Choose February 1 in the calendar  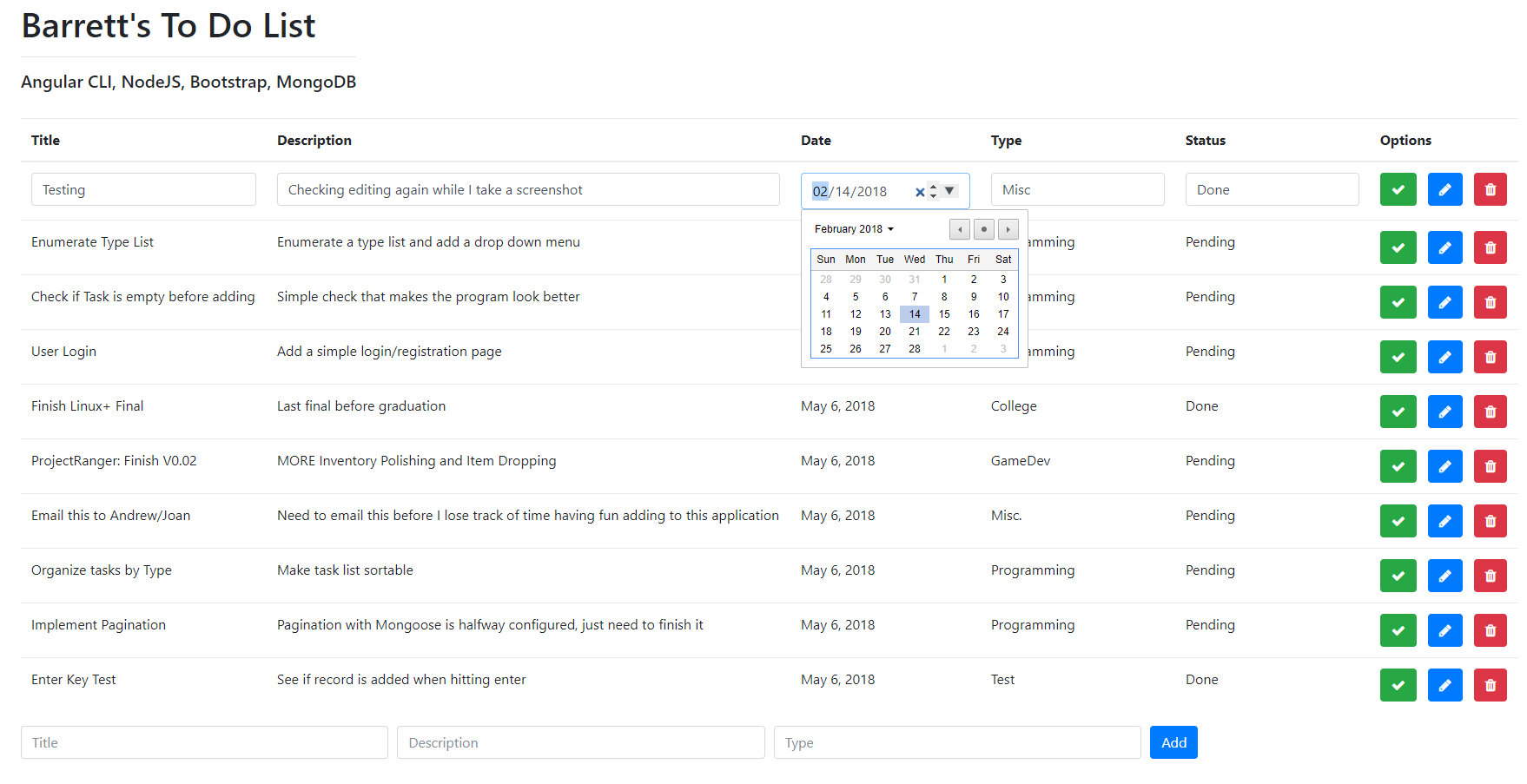[x=944, y=280]
